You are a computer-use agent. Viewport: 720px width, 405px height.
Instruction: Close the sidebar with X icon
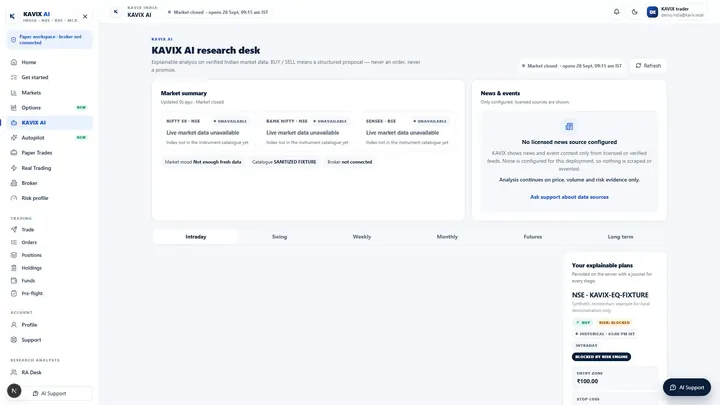click(x=85, y=17)
